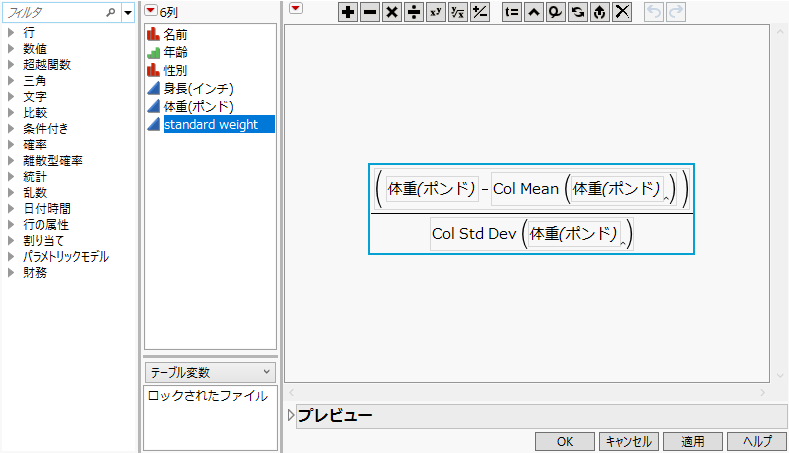This screenshot has height=453, width=789.
Task: Click the loop-shaped icon in formula toolbar
Action: tap(556, 12)
